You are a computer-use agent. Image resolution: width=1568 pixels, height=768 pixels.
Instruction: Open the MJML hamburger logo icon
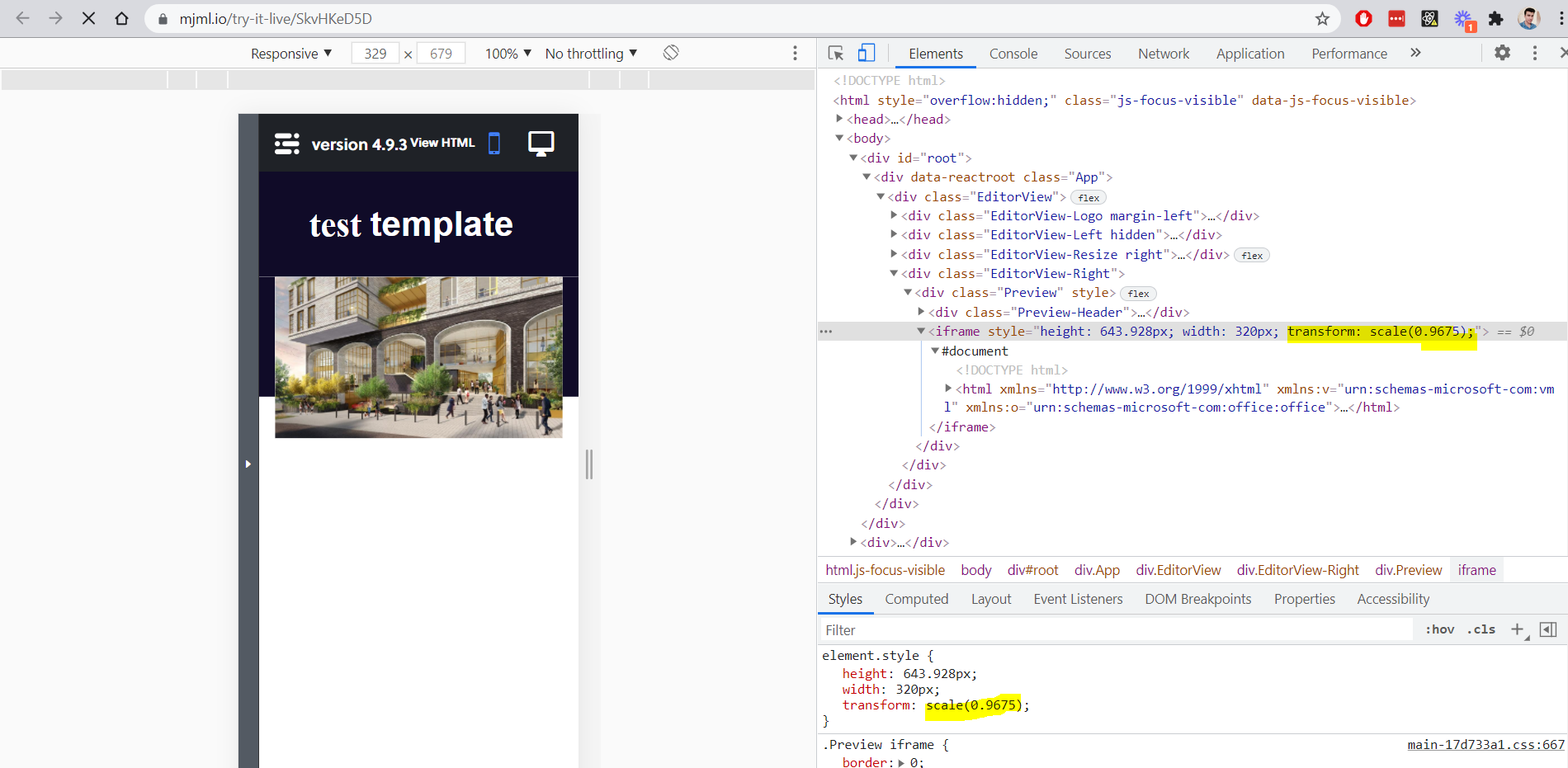[286, 143]
